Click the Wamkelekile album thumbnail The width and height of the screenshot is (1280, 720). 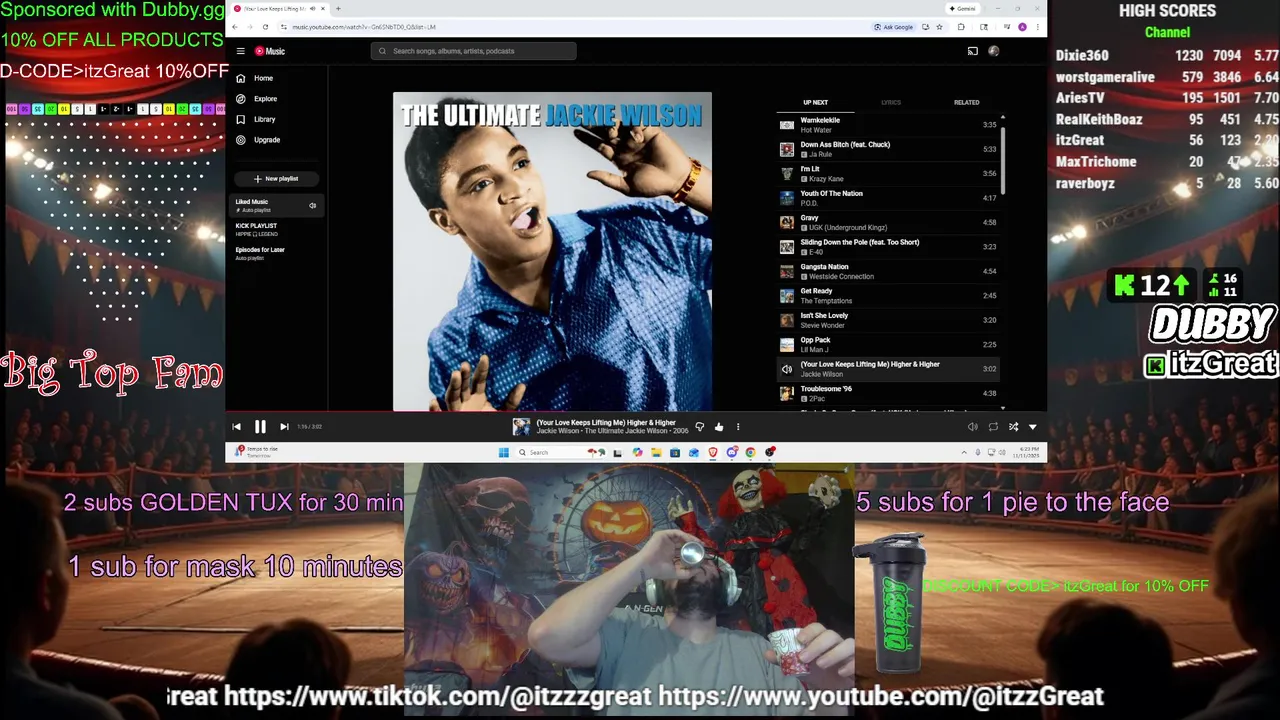tap(787, 125)
